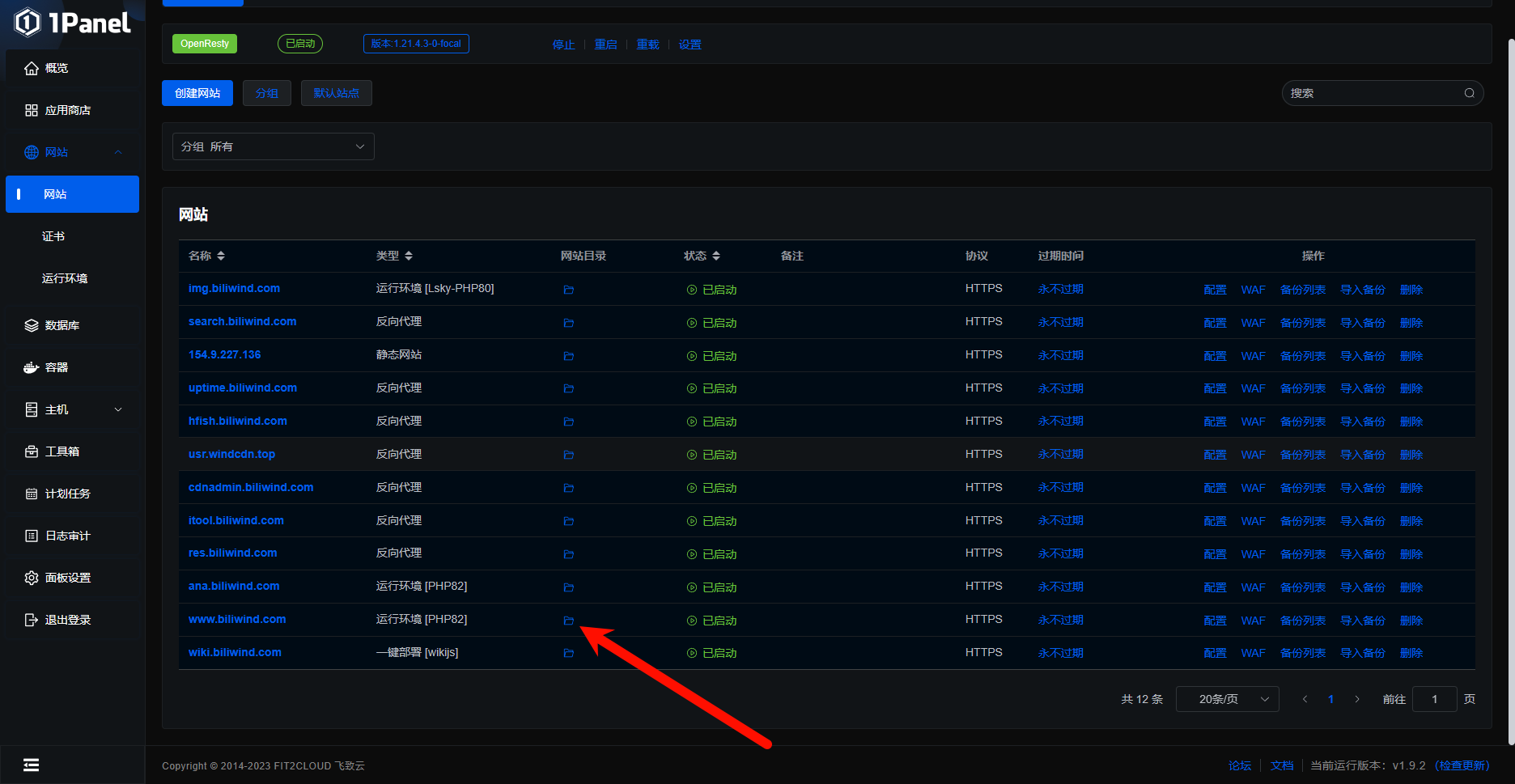Screen dimensions: 1515x784
Task: Collapse the 网站 sidebar group
Action: [73, 152]
